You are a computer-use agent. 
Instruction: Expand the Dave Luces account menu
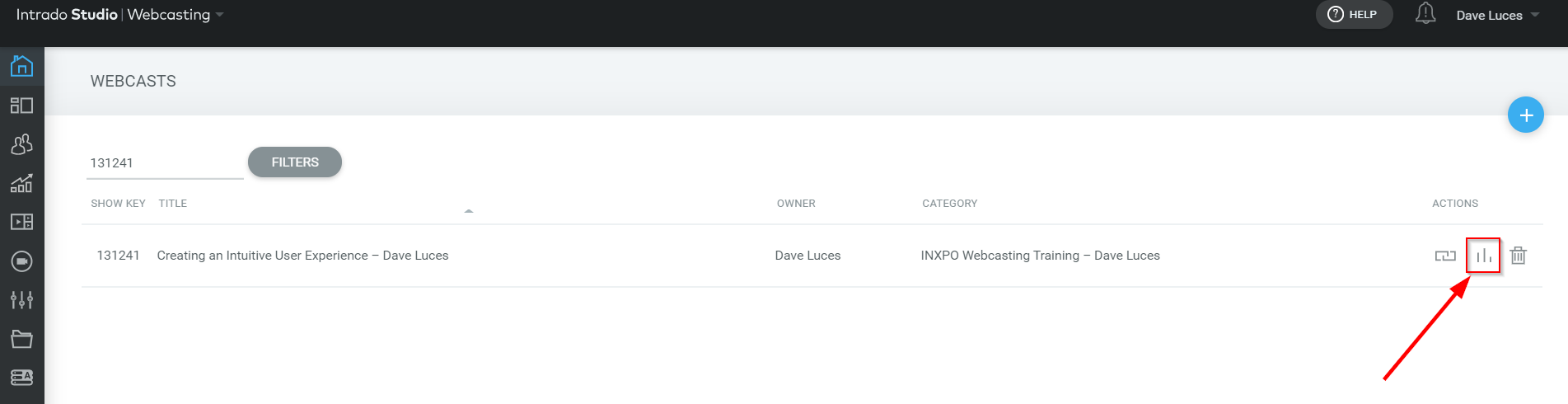click(1497, 16)
